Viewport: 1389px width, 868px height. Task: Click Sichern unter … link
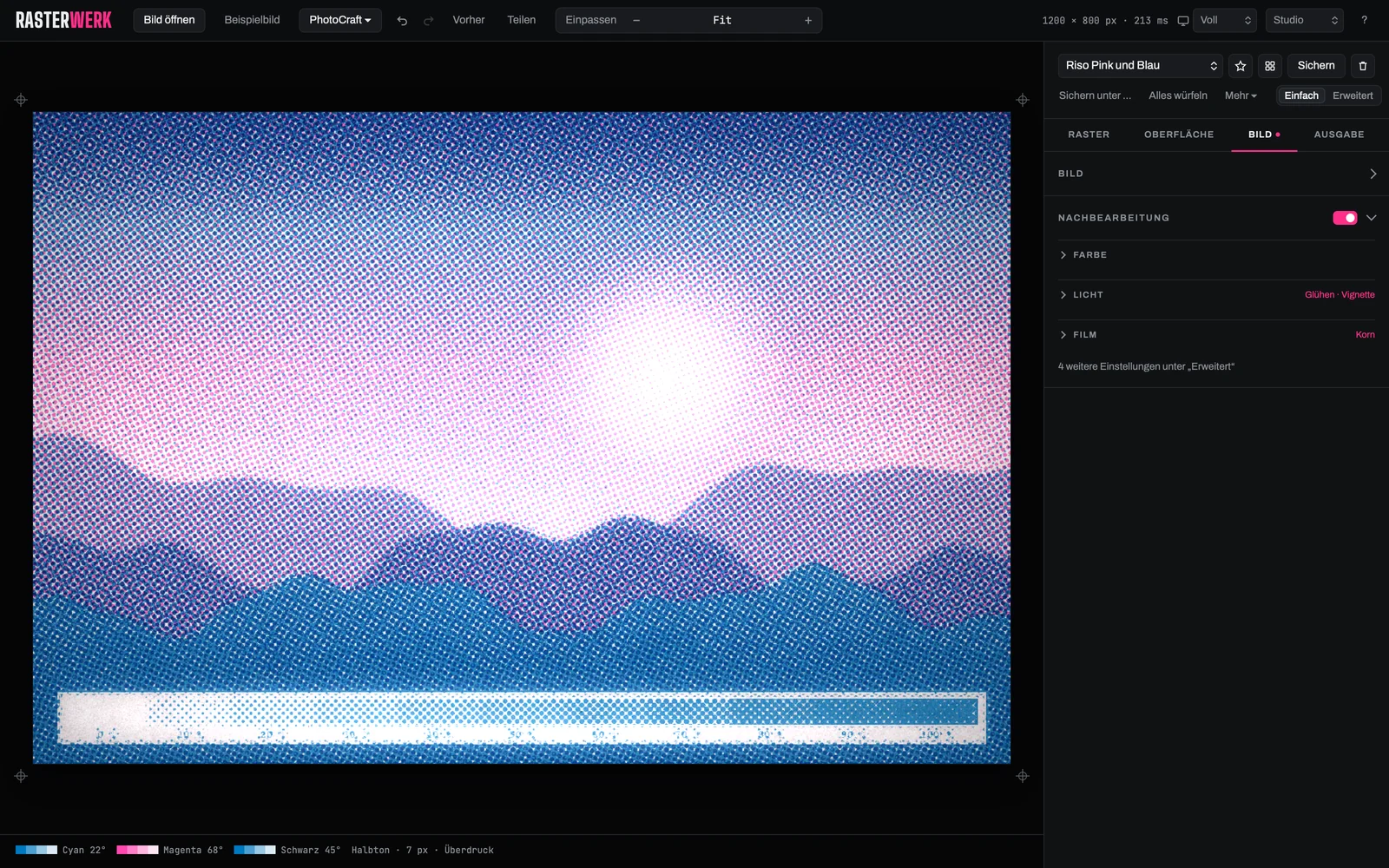pos(1095,95)
